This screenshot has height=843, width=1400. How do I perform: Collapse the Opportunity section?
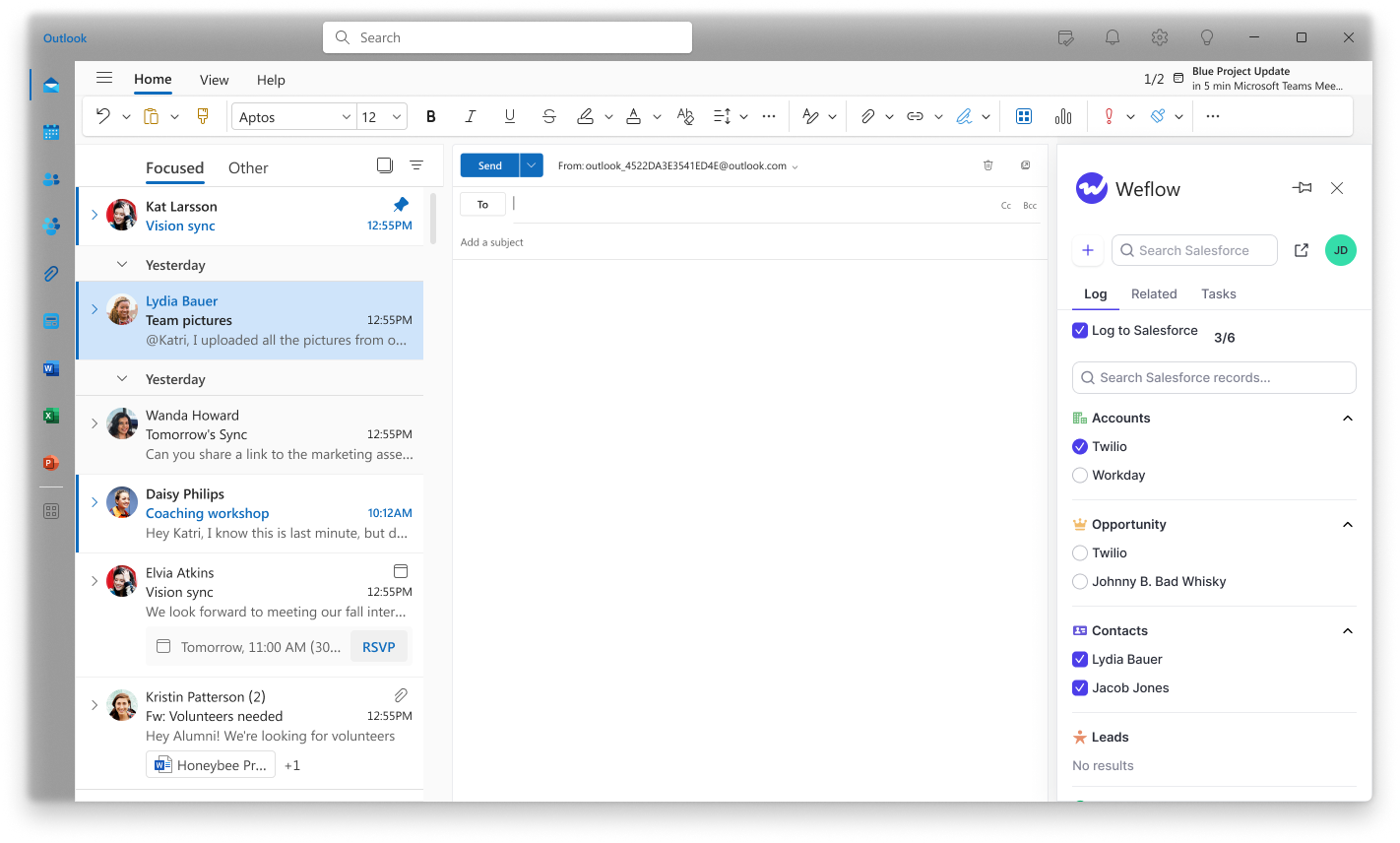point(1348,525)
